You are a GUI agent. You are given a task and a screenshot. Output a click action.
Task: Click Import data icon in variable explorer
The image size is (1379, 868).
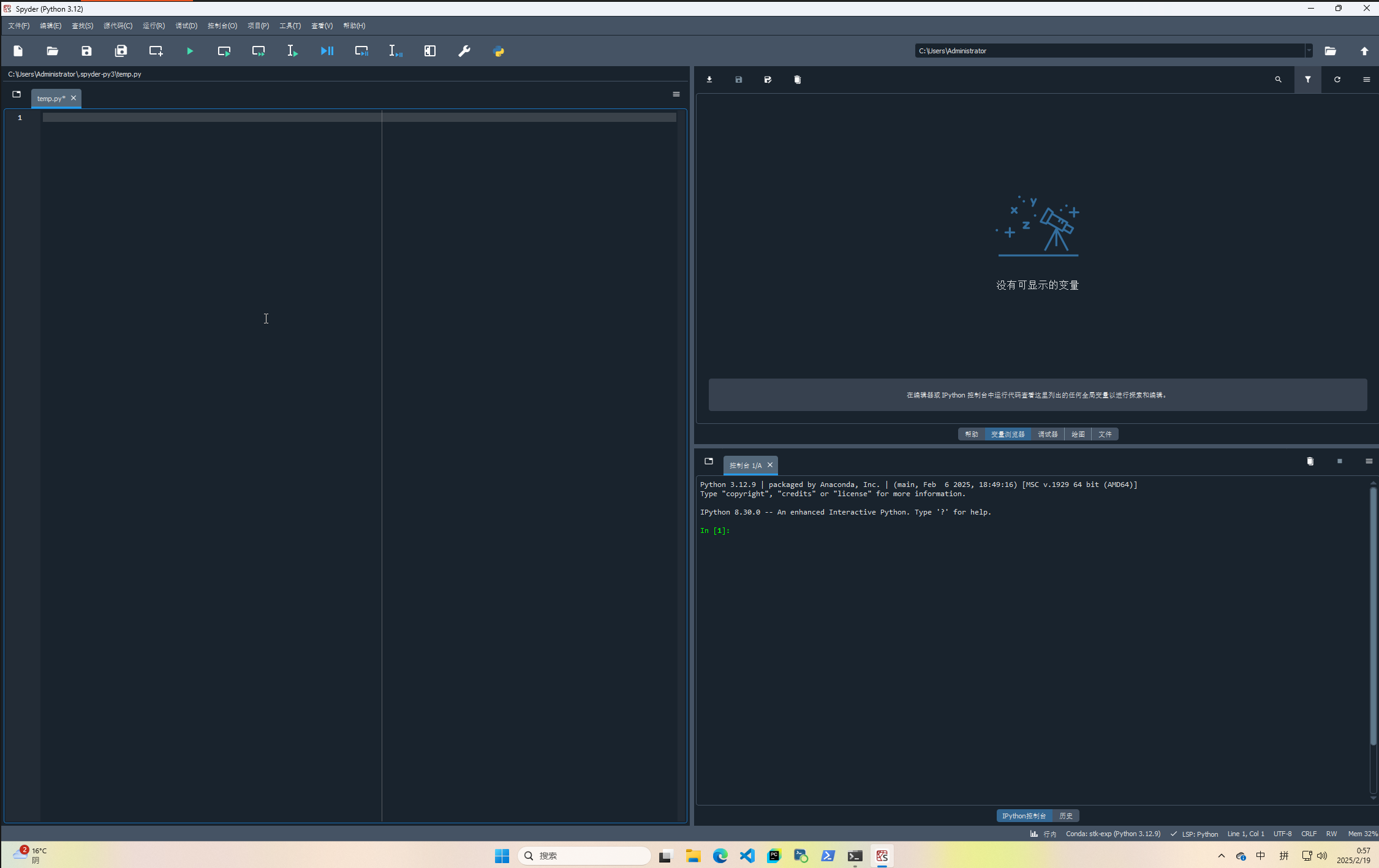point(709,80)
